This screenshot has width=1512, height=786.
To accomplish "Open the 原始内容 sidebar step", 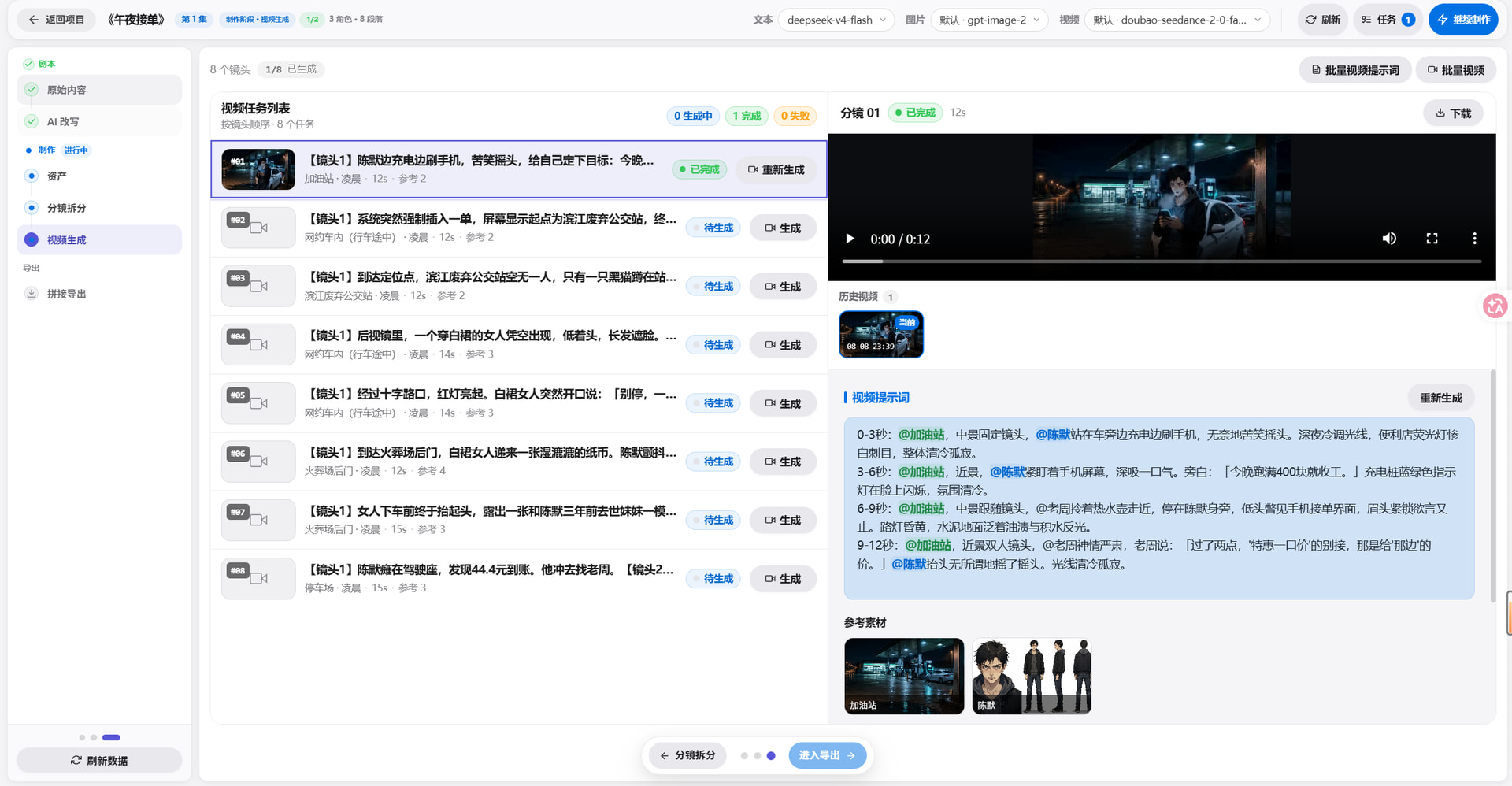I will coord(99,90).
